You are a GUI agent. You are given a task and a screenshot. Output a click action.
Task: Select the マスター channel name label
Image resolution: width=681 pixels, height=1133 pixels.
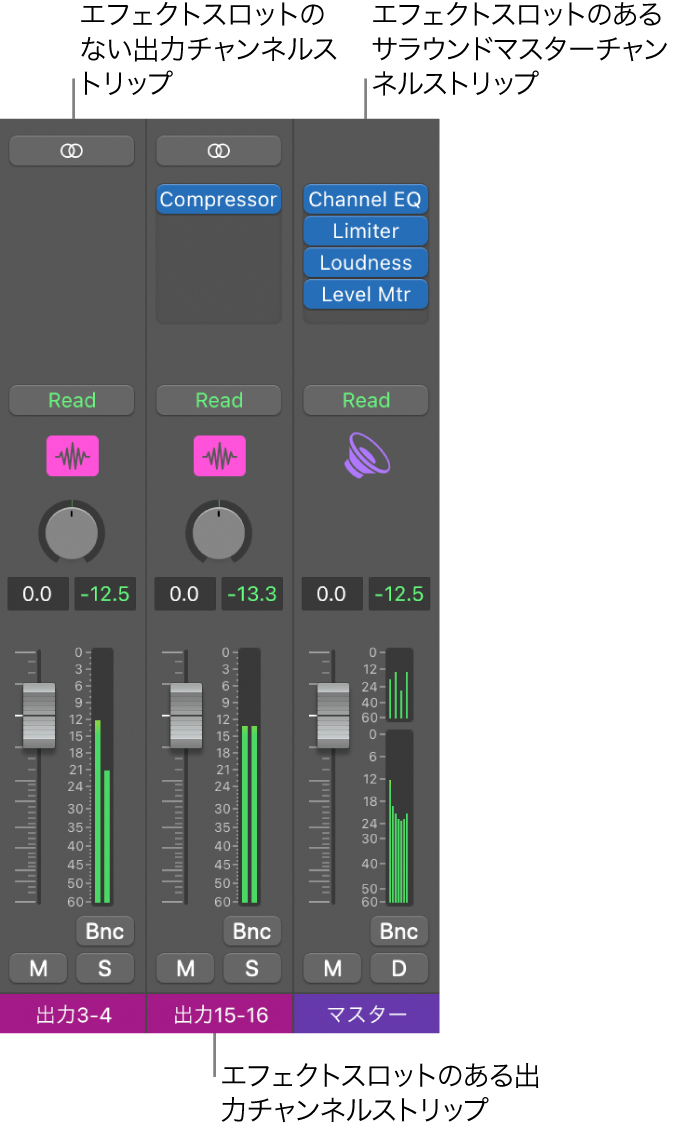tap(367, 1014)
